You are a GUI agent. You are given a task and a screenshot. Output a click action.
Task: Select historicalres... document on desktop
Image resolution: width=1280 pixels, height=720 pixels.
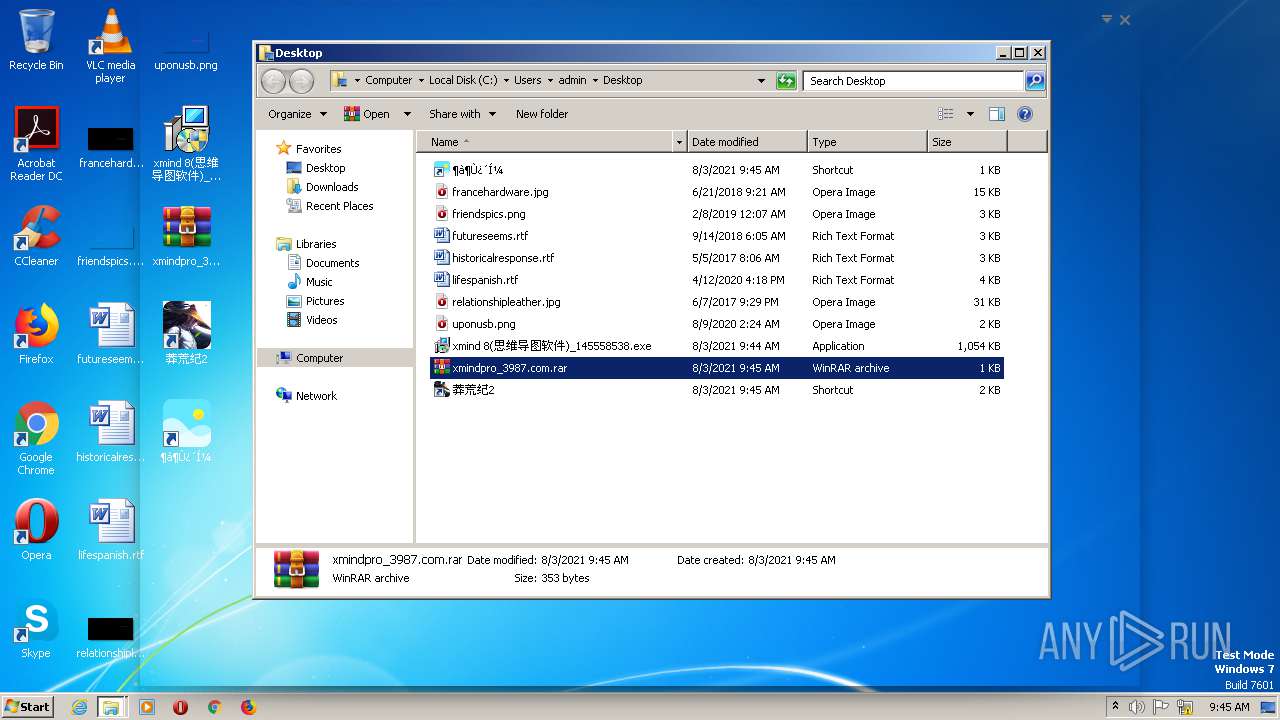tap(111, 432)
